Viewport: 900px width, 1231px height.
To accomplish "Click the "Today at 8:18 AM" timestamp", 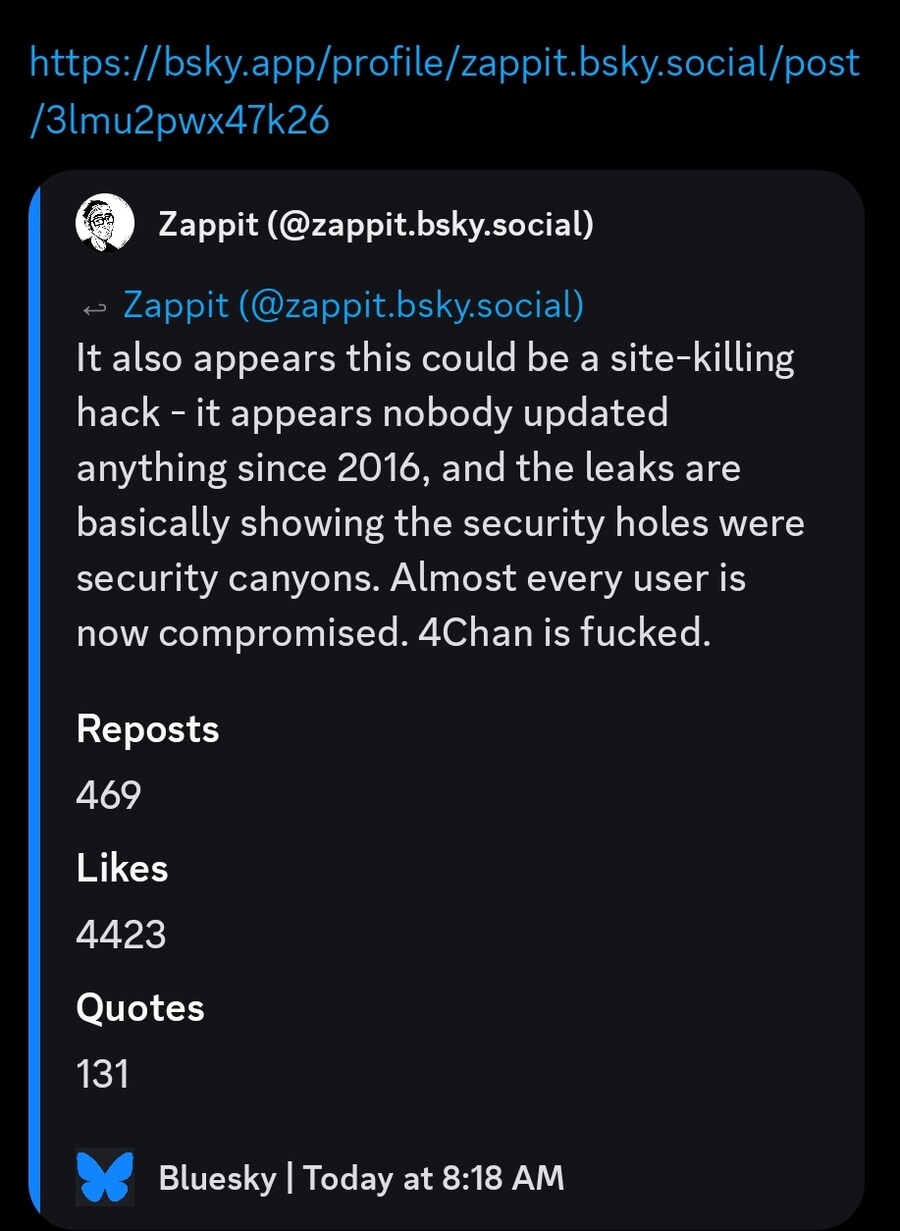I will point(433,1177).
